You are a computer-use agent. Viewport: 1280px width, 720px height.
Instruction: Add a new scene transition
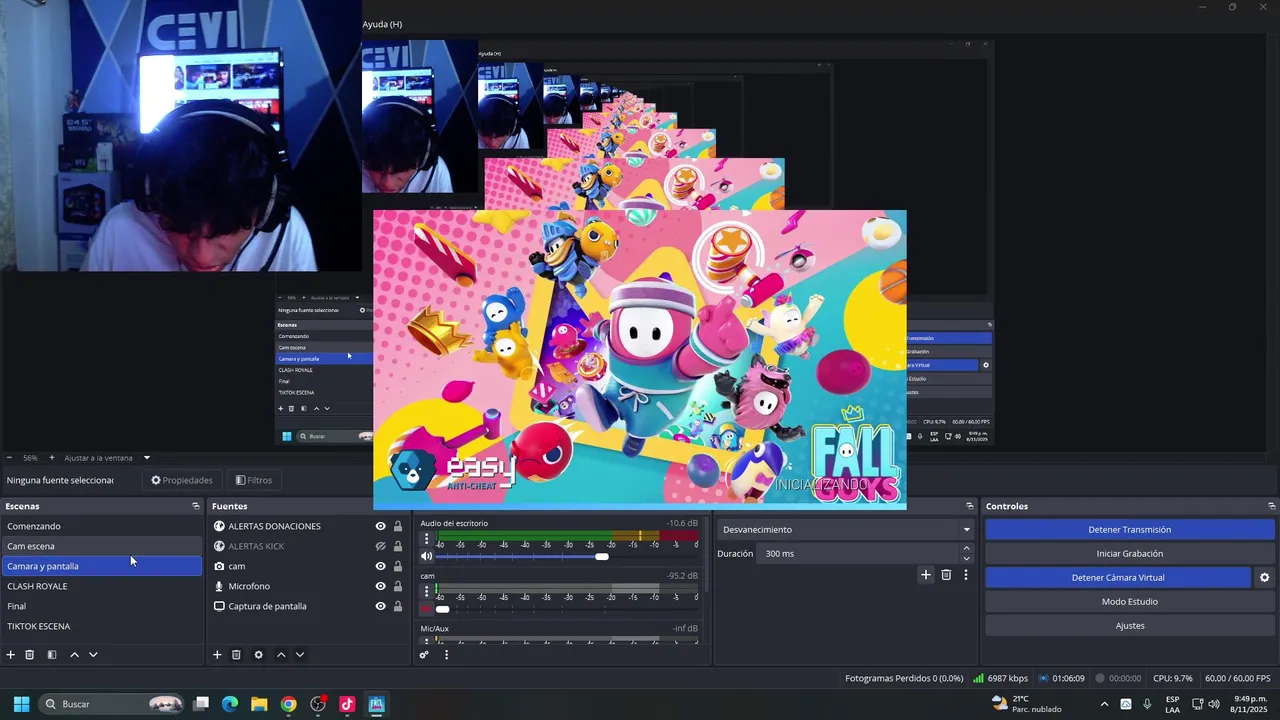click(x=925, y=575)
